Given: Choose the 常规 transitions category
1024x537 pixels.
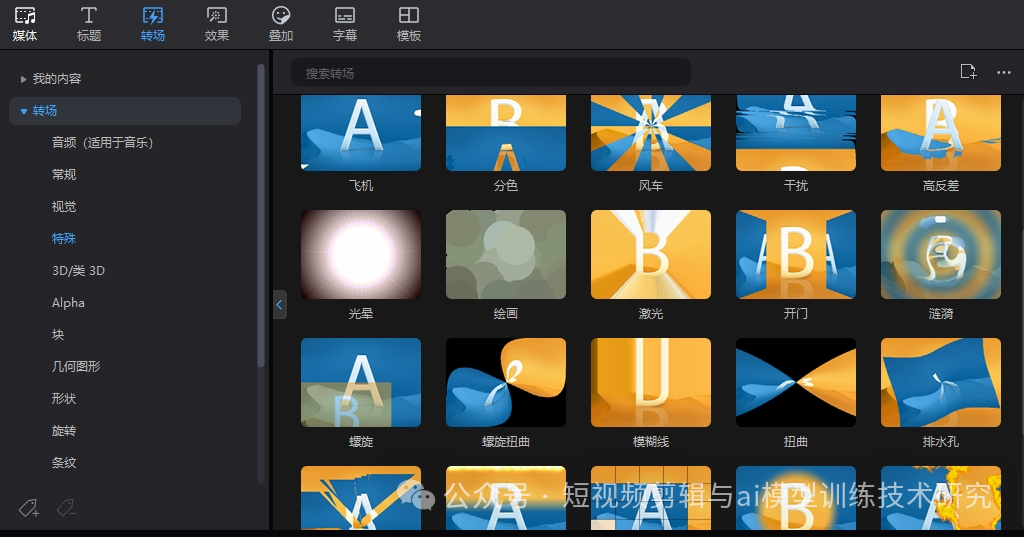Looking at the screenshot, I should [64, 174].
